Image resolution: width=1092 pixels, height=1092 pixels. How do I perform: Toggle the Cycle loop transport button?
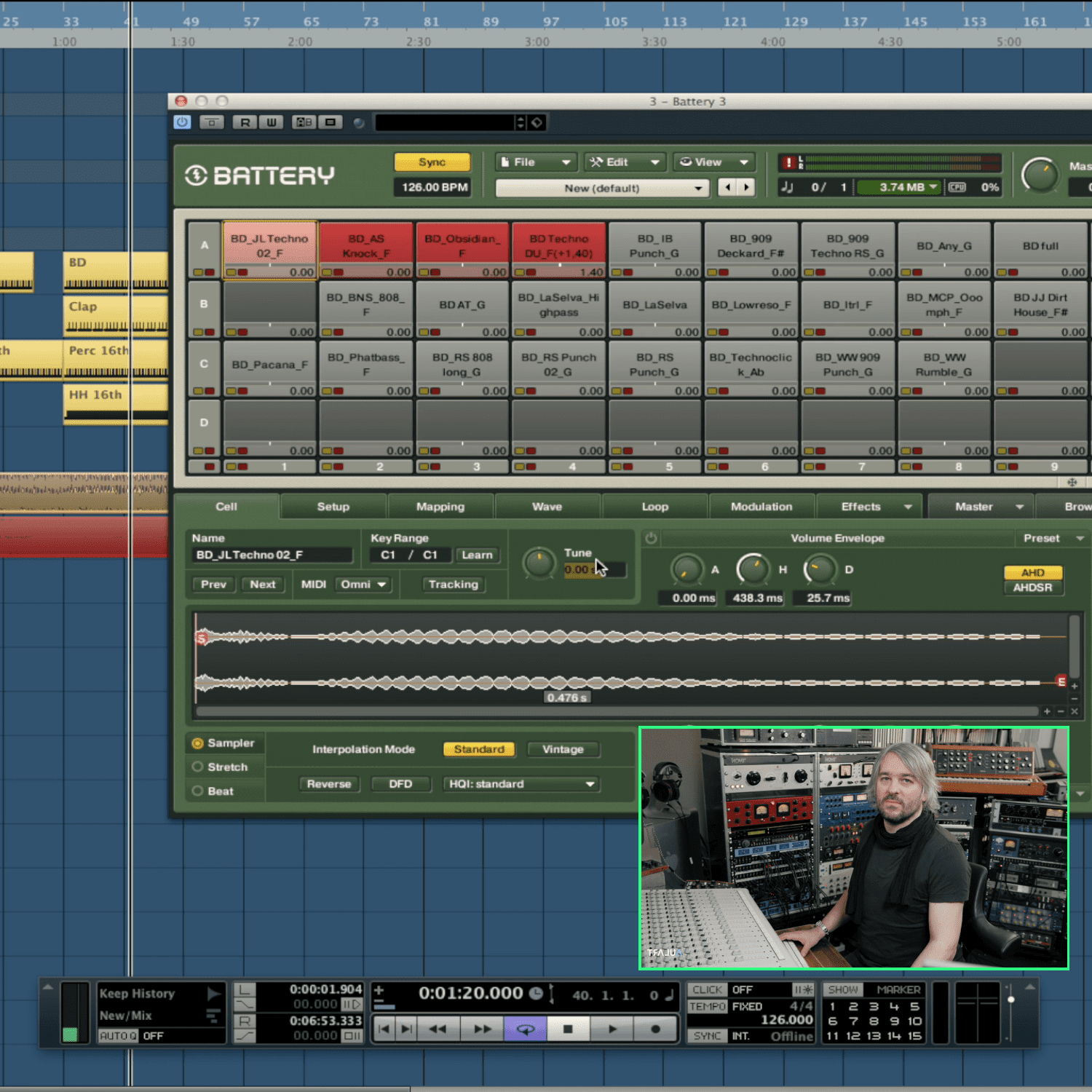coord(526,1029)
